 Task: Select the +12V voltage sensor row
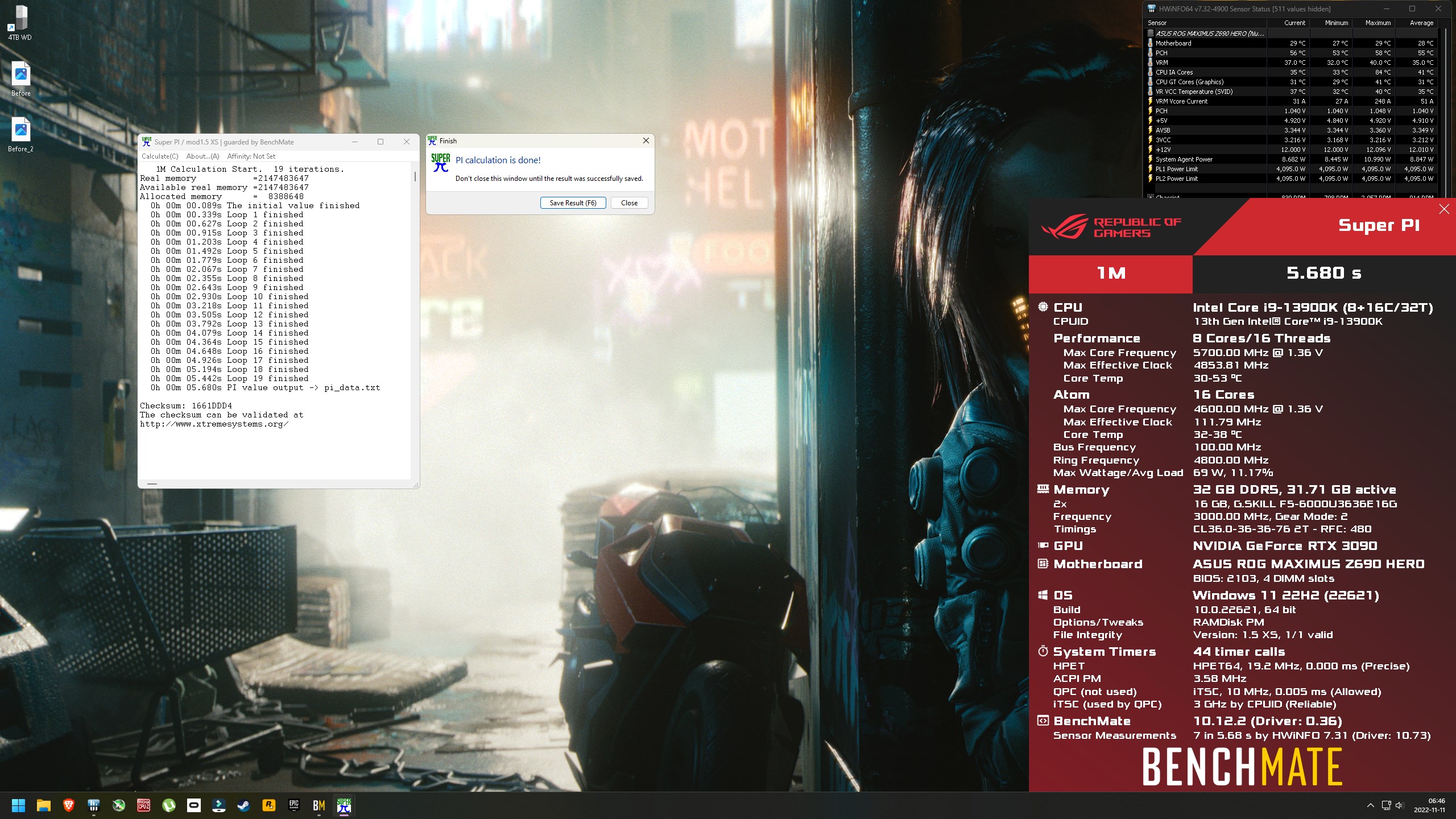(1291, 150)
